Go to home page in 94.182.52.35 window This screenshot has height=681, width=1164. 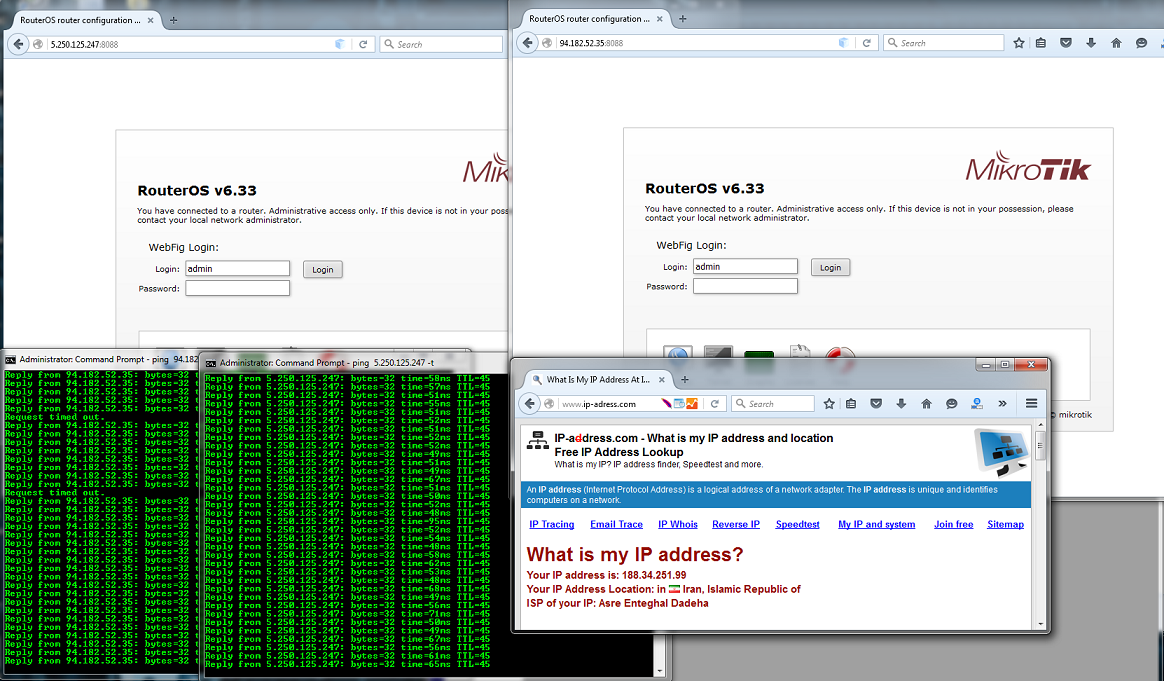point(1116,43)
